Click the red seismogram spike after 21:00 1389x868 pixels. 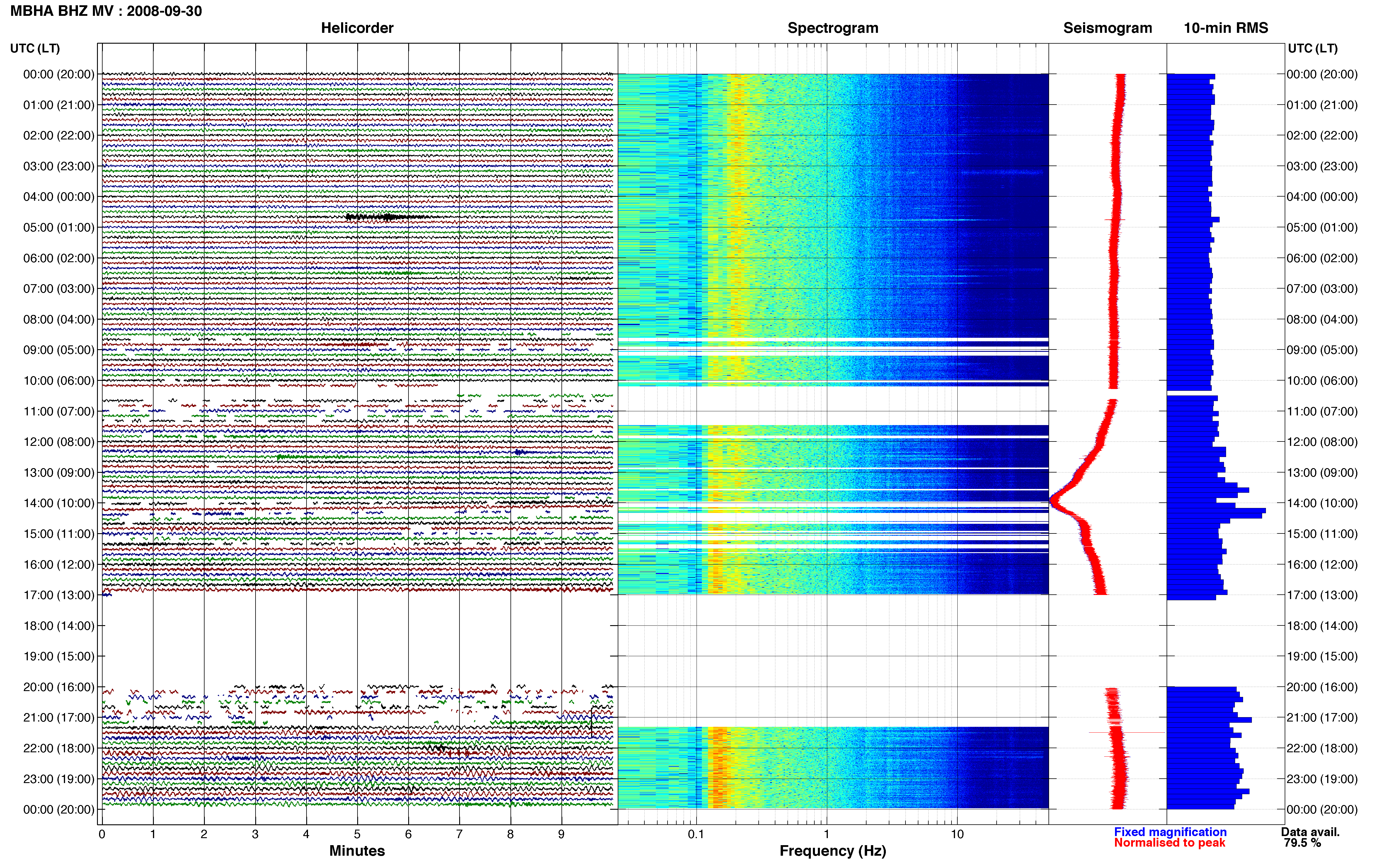coord(1127,733)
